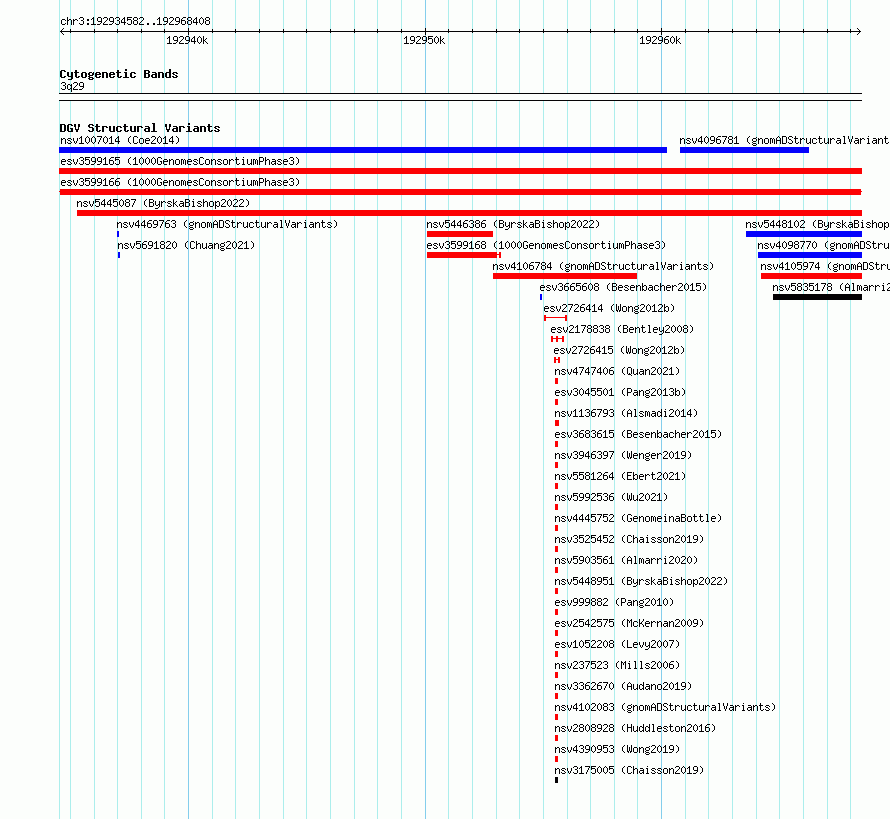Select the 3q29 cytogenetic band label
This screenshot has height=819, width=890.
[72, 86]
